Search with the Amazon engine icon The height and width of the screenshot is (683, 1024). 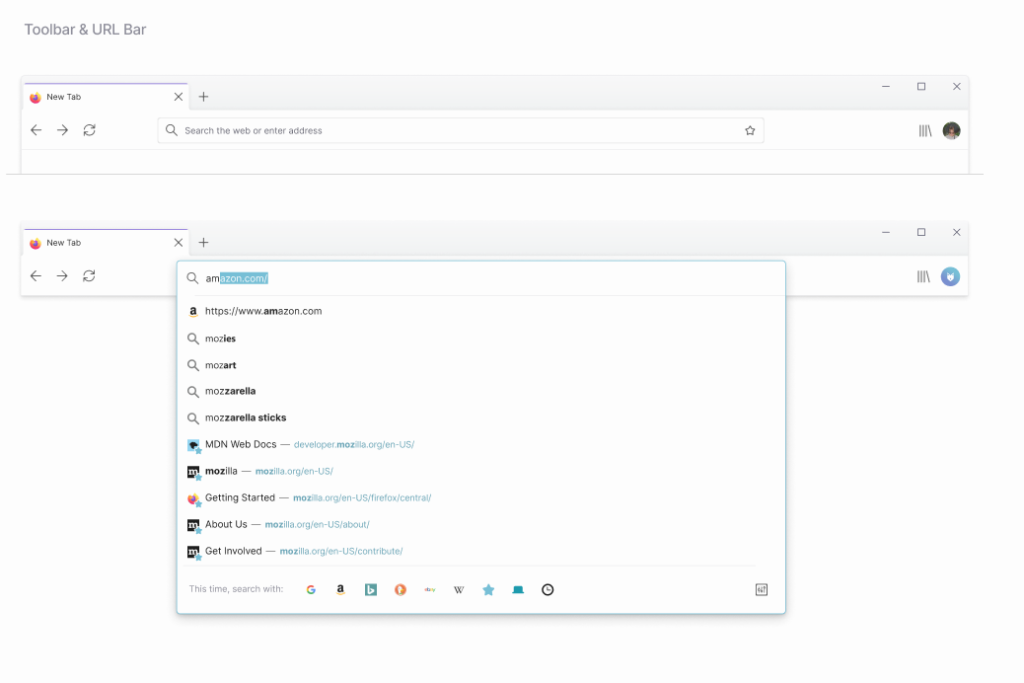(340, 589)
